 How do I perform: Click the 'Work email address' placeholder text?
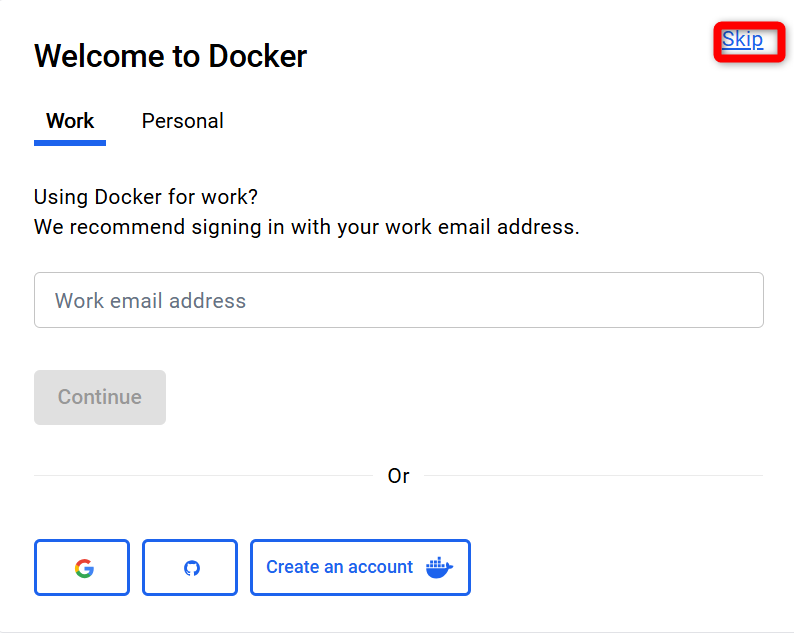click(x=150, y=301)
